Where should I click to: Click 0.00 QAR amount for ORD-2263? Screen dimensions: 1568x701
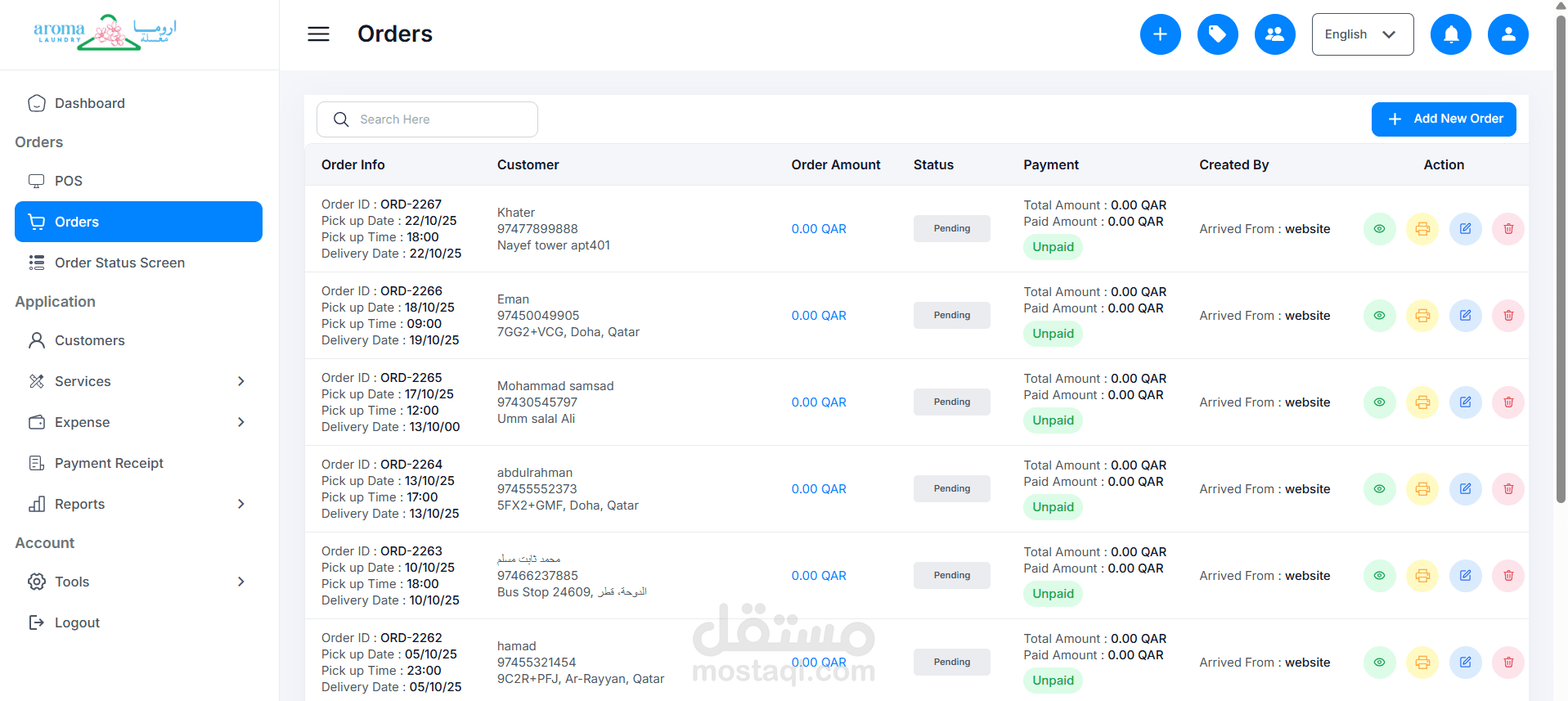[819, 576]
